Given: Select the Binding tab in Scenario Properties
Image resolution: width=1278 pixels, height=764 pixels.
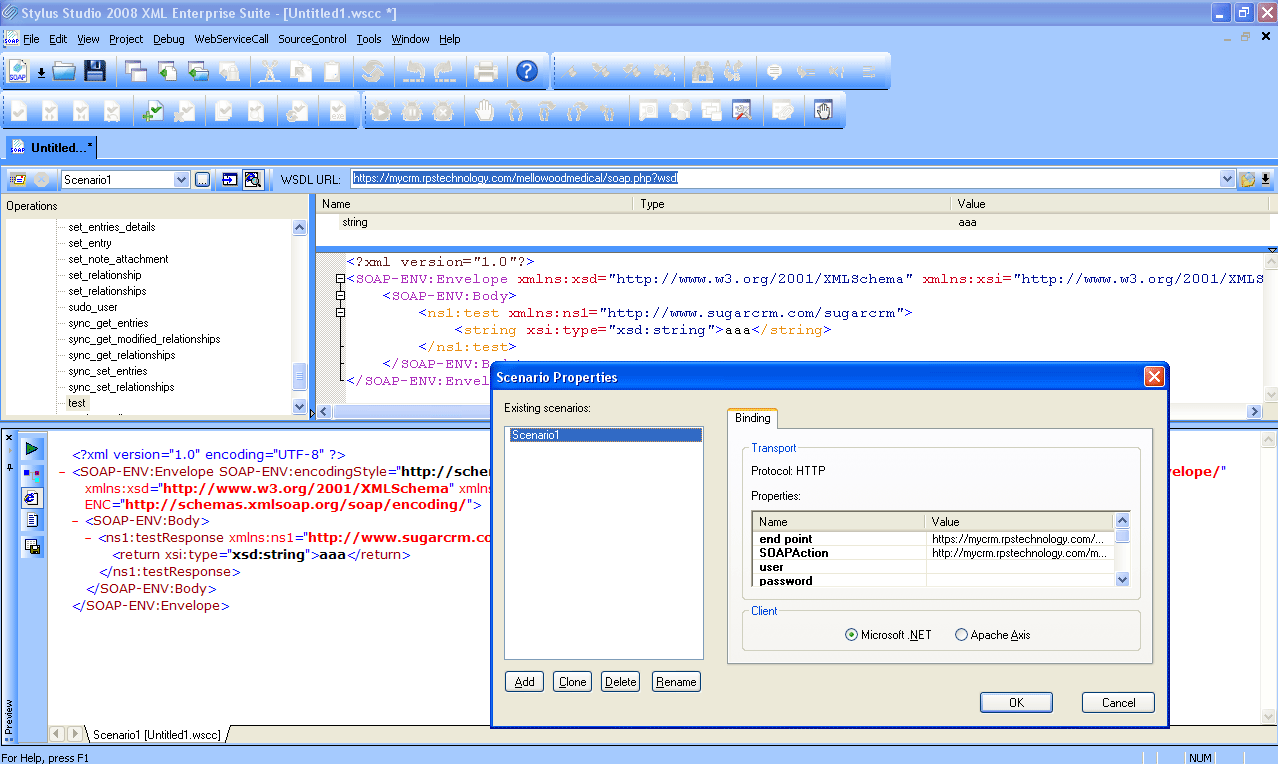Looking at the screenshot, I should pos(753,418).
